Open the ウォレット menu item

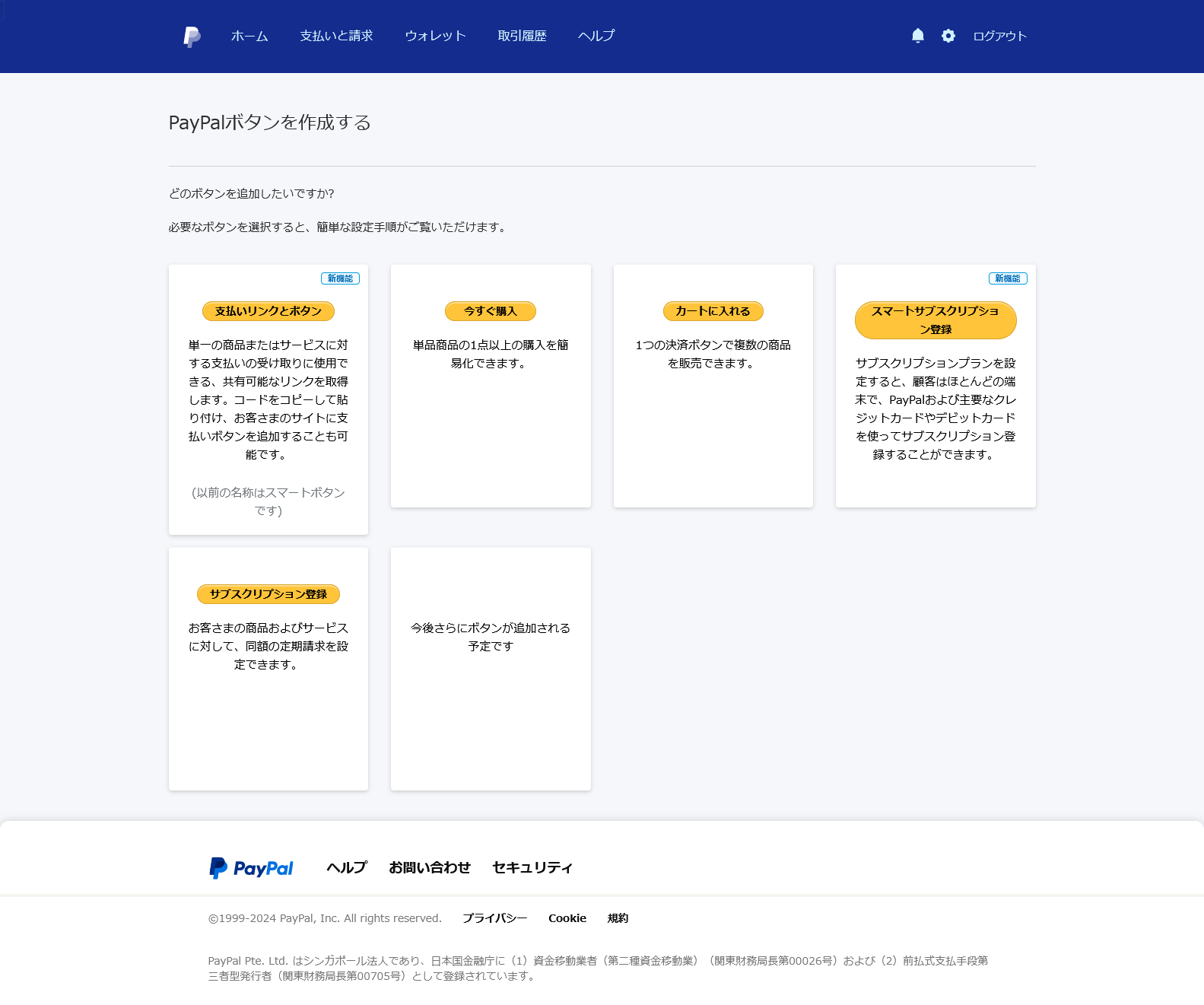pos(435,36)
